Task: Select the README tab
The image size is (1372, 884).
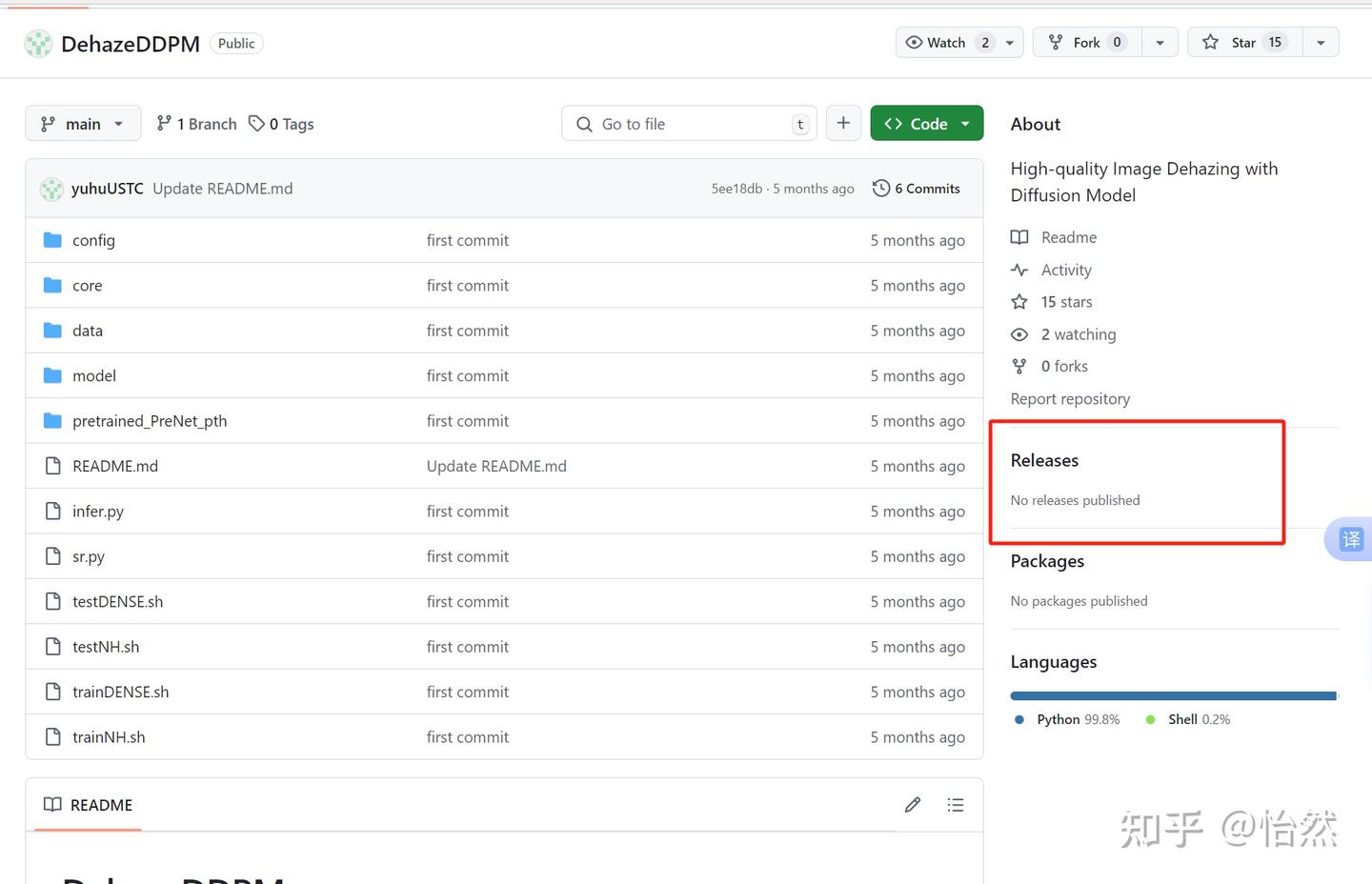Action: tap(89, 805)
